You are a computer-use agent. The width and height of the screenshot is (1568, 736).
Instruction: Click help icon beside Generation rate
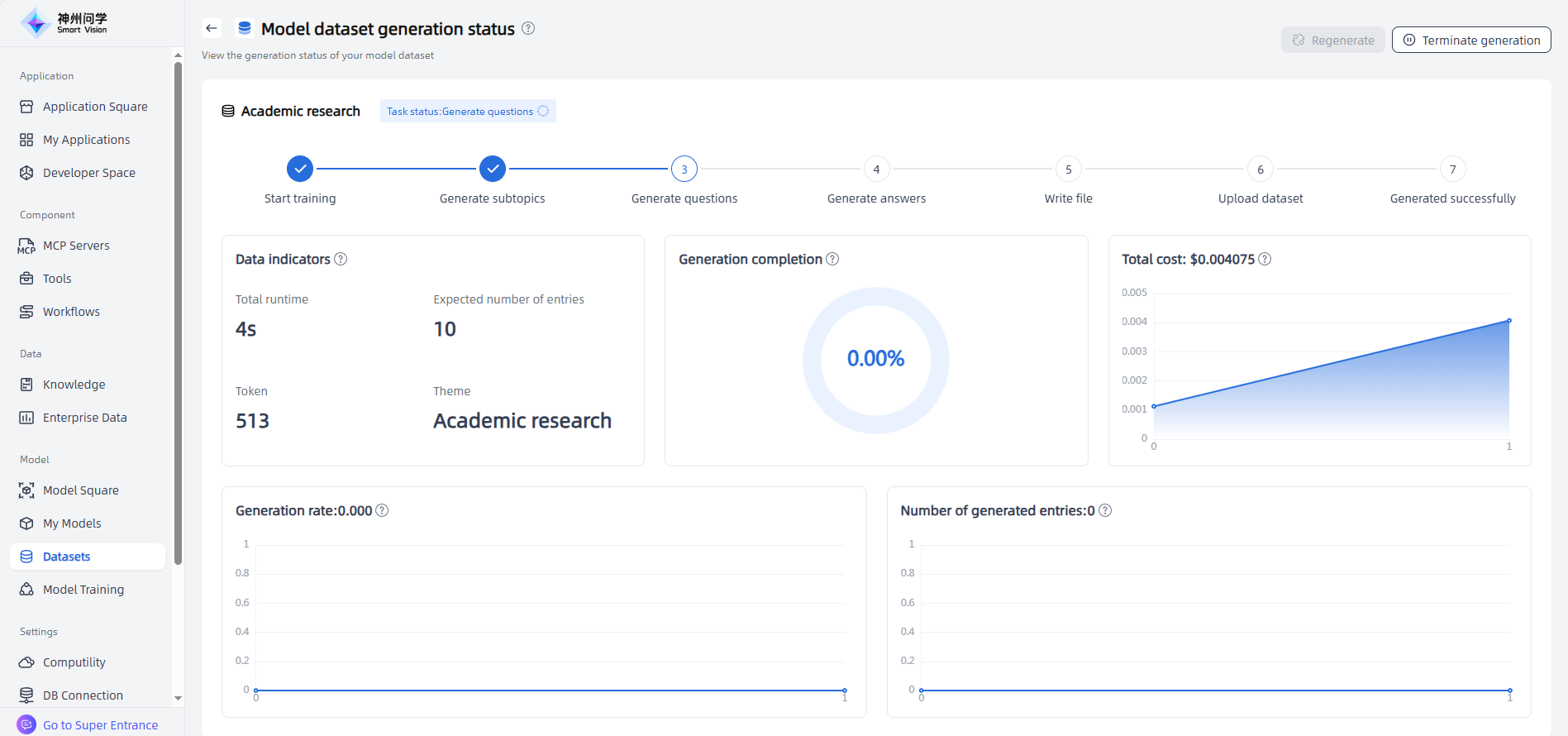pos(382,510)
